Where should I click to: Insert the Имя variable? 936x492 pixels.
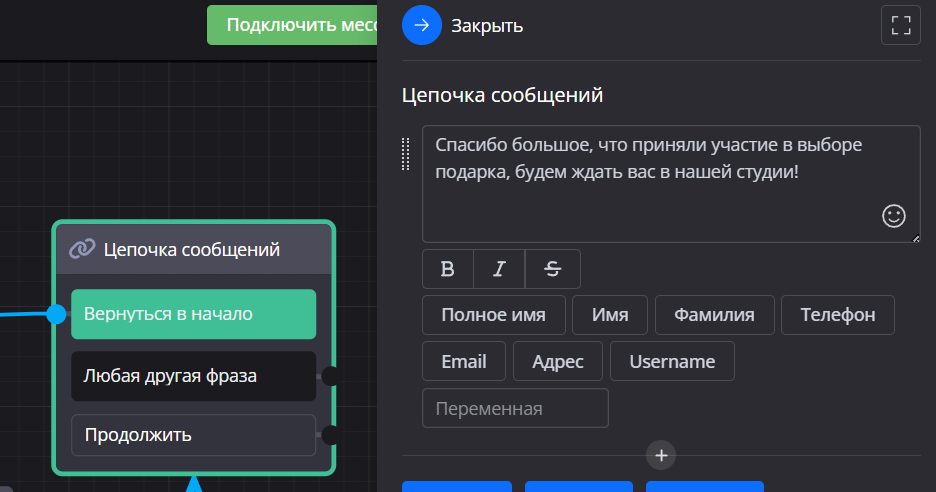(x=610, y=315)
